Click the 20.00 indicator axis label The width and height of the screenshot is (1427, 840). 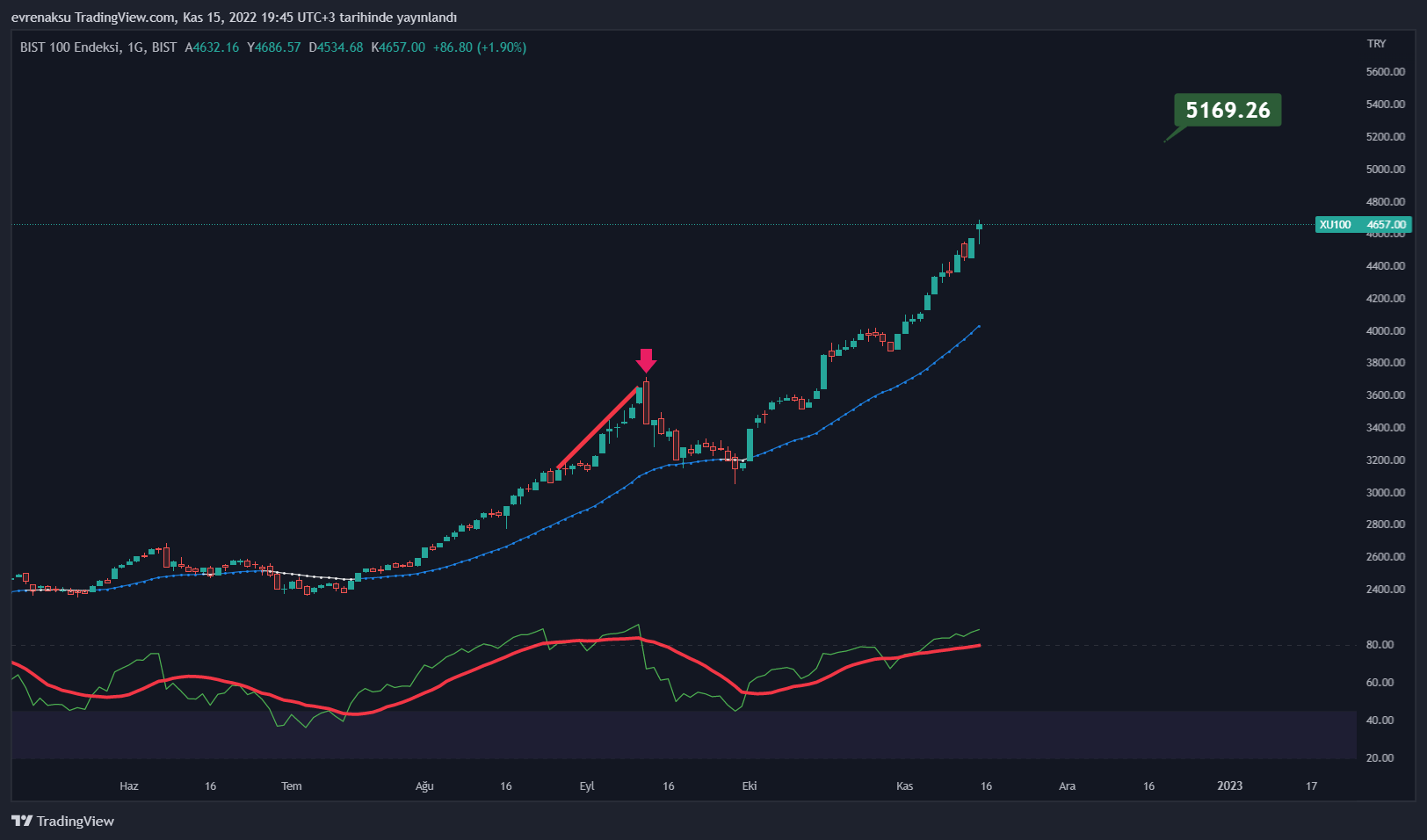1380,758
